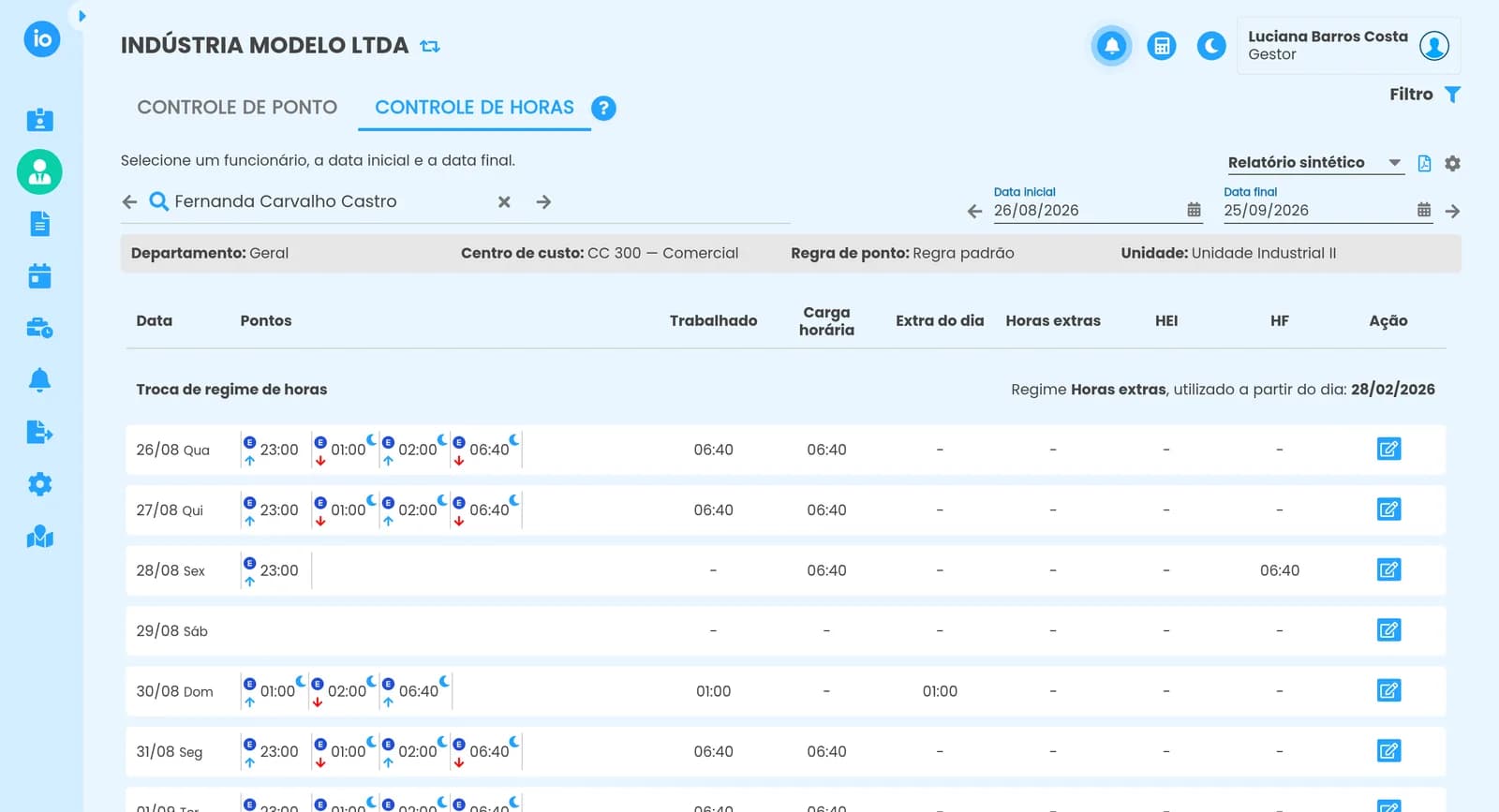The height and width of the screenshot is (812, 1499).
Task: Click the 06:40 HF value on 28/08
Action: coord(1279,570)
